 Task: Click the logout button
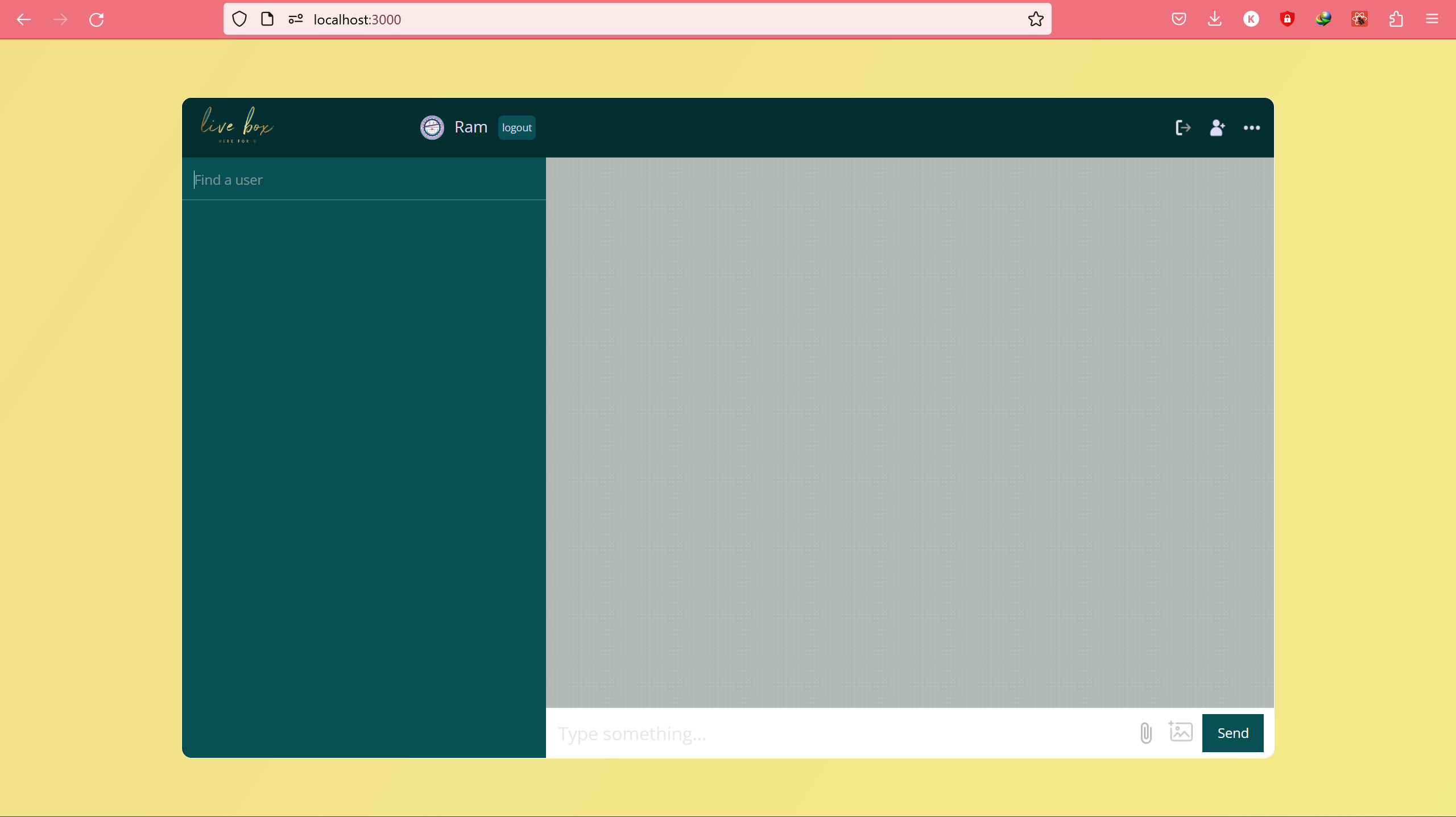coord(516,127)
